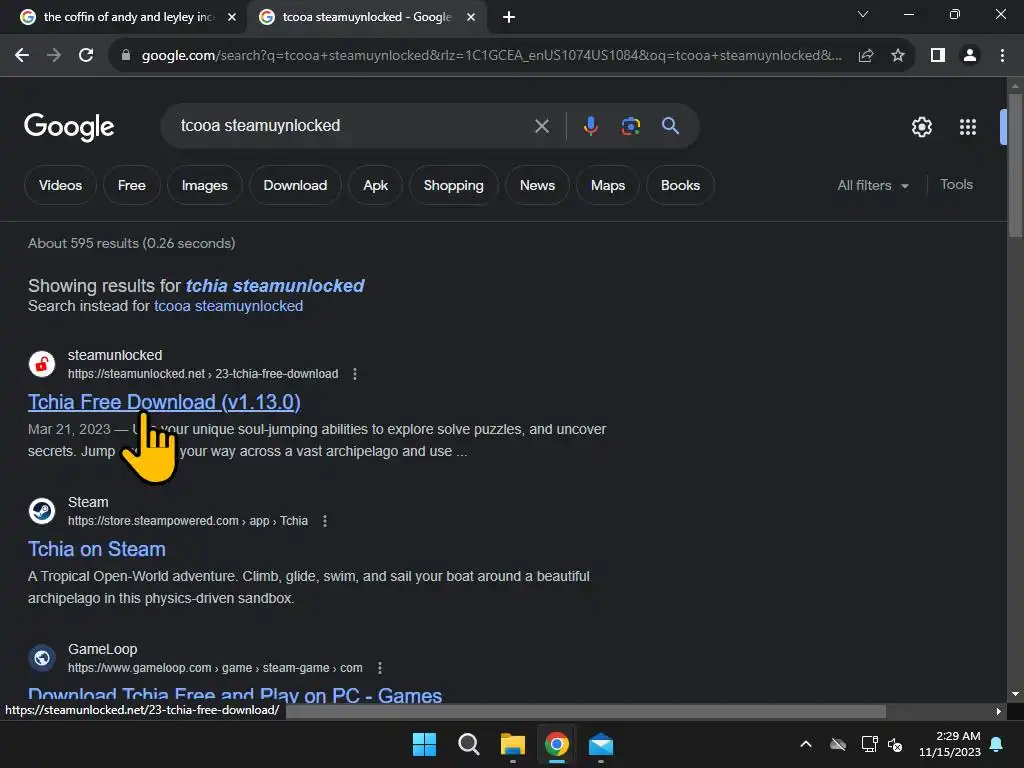The width and height of the screenshot is (1024, 768).
Task: Click the horizontal scrollbar at bottom
Action: coord(585,711)
